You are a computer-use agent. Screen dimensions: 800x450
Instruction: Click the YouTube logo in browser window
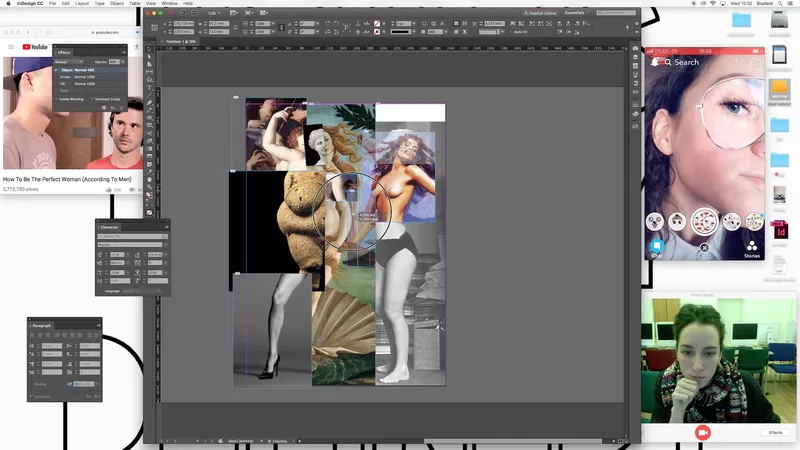click(x=35, y=47)
